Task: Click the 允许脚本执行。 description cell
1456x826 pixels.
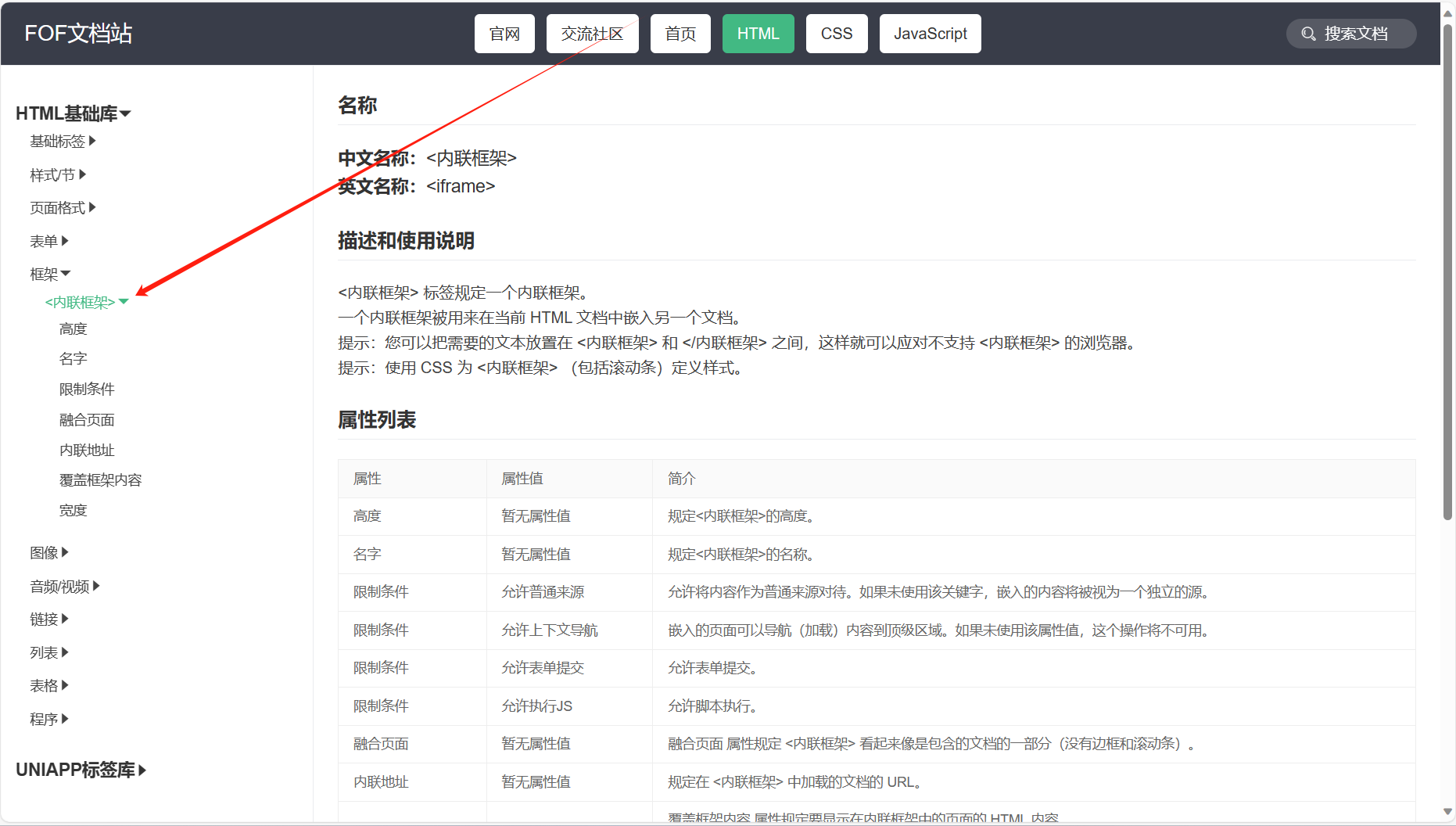Action: (x=1034, y=706)
